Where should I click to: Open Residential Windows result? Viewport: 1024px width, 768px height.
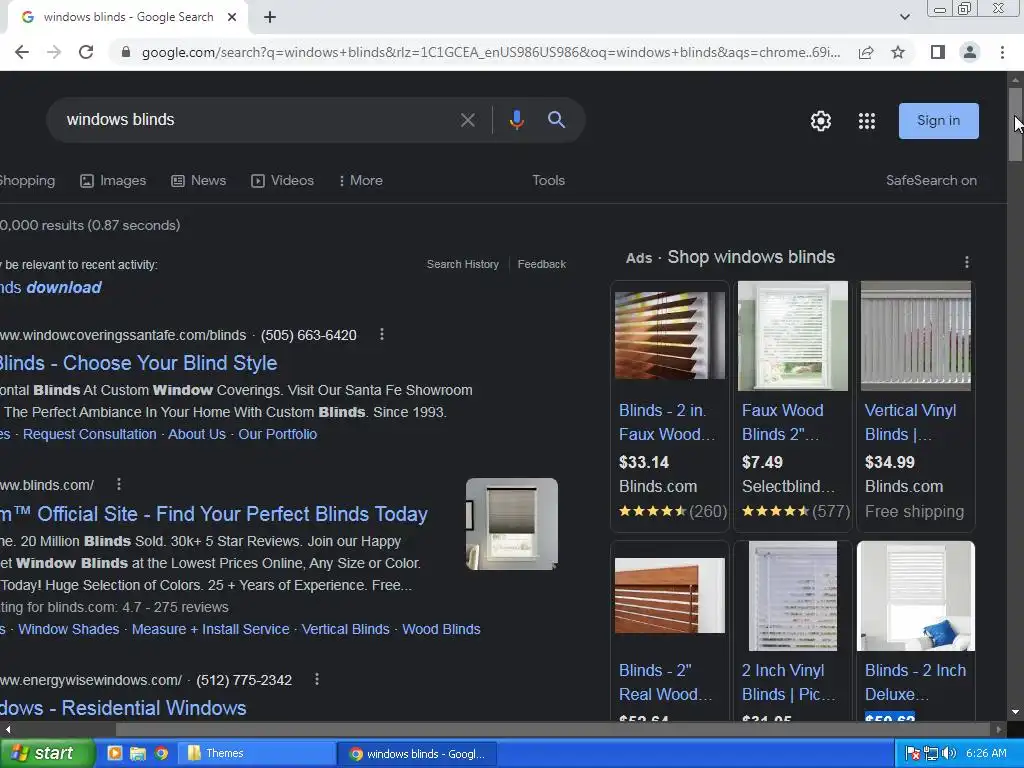point(123,709)
